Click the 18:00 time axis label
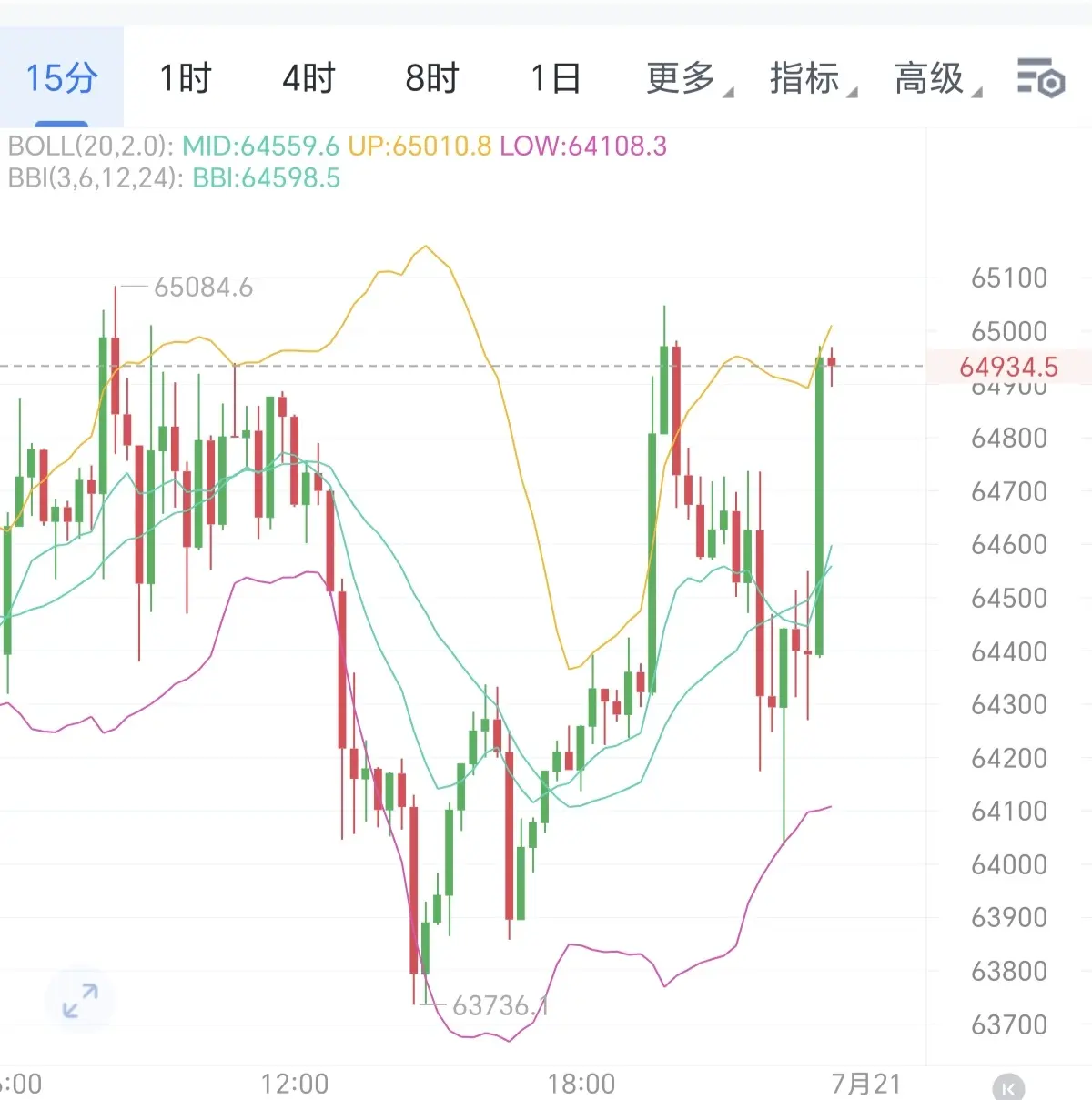This screenshot has height=1100, width=1092. (x=581, y=1084)
